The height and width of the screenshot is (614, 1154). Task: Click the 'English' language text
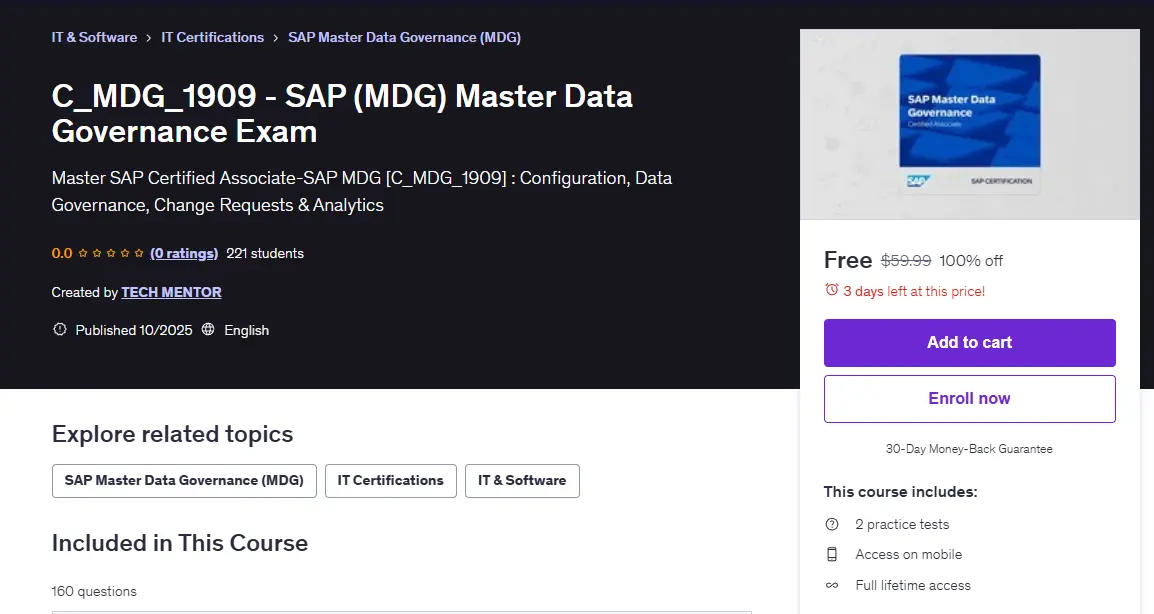click(x=247, y=331)
